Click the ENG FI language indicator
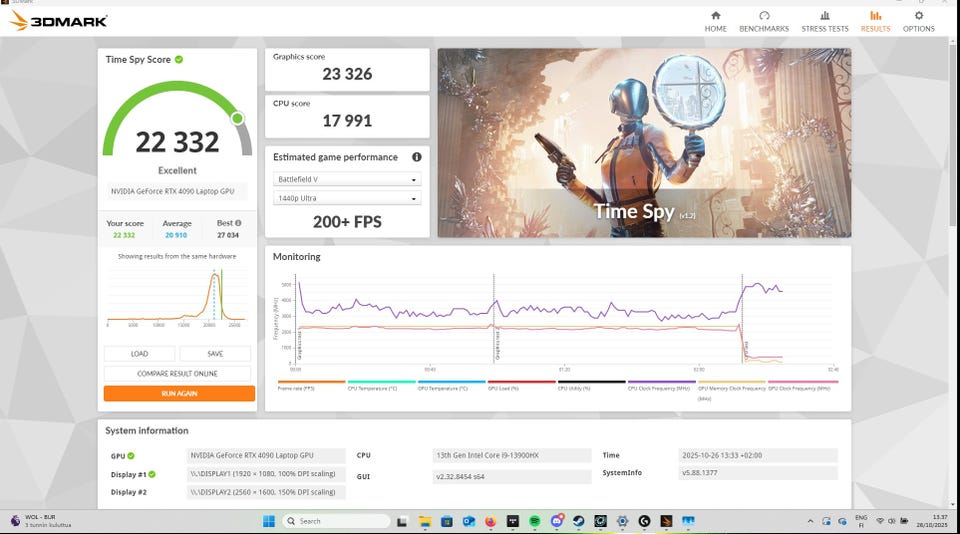Viewport: 960px width, 534px height. pos(861,521)
